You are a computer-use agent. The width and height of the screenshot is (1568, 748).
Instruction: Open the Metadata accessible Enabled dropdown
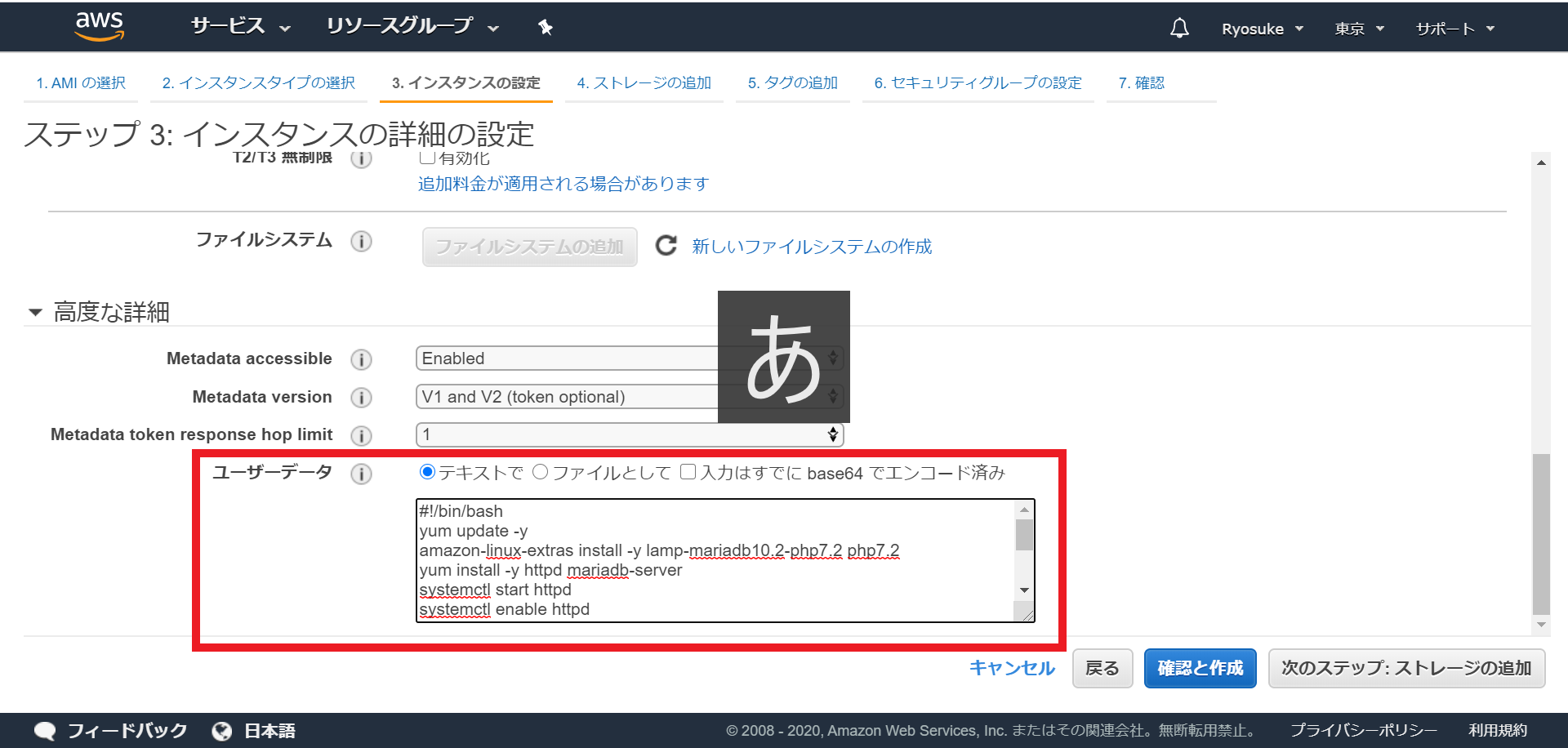629,358
